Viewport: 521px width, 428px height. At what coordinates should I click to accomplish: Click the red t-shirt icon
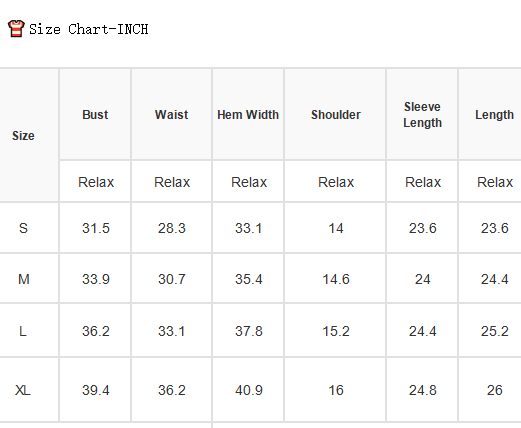click(x=16, y=29)
